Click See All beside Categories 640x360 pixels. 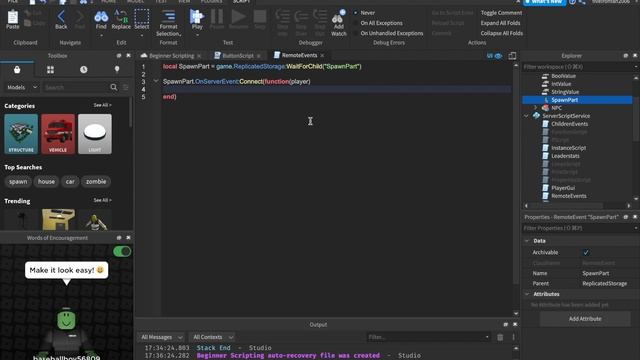coord(102,105)
